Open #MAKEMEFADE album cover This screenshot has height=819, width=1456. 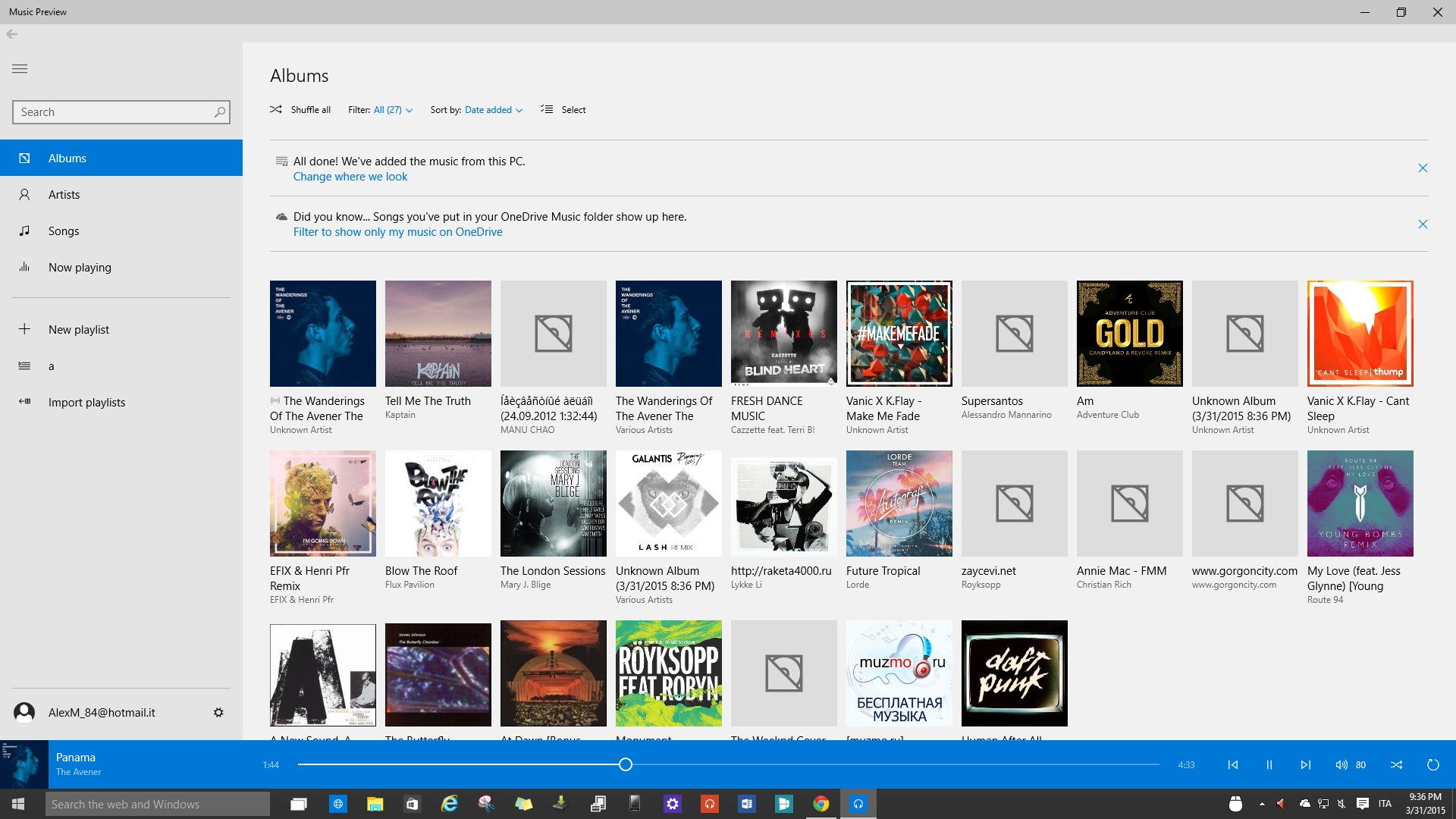tap(899, 334)
